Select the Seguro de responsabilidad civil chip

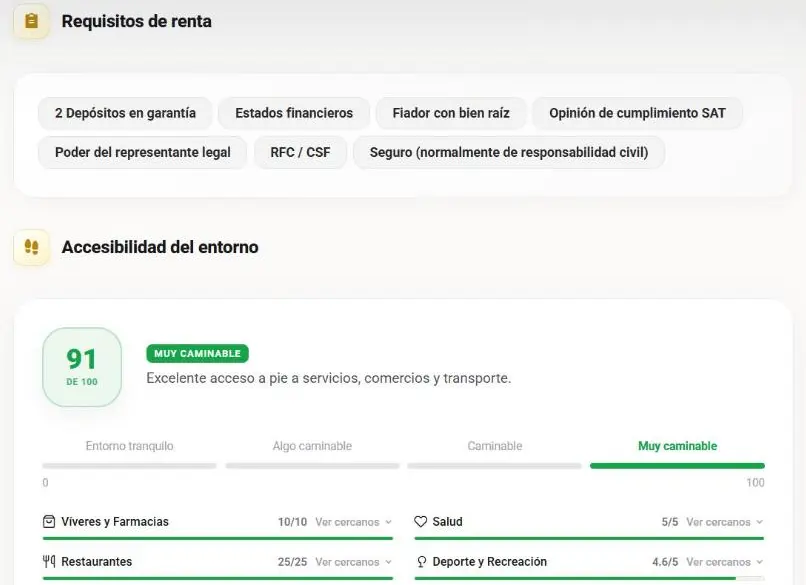pos(509,153)
